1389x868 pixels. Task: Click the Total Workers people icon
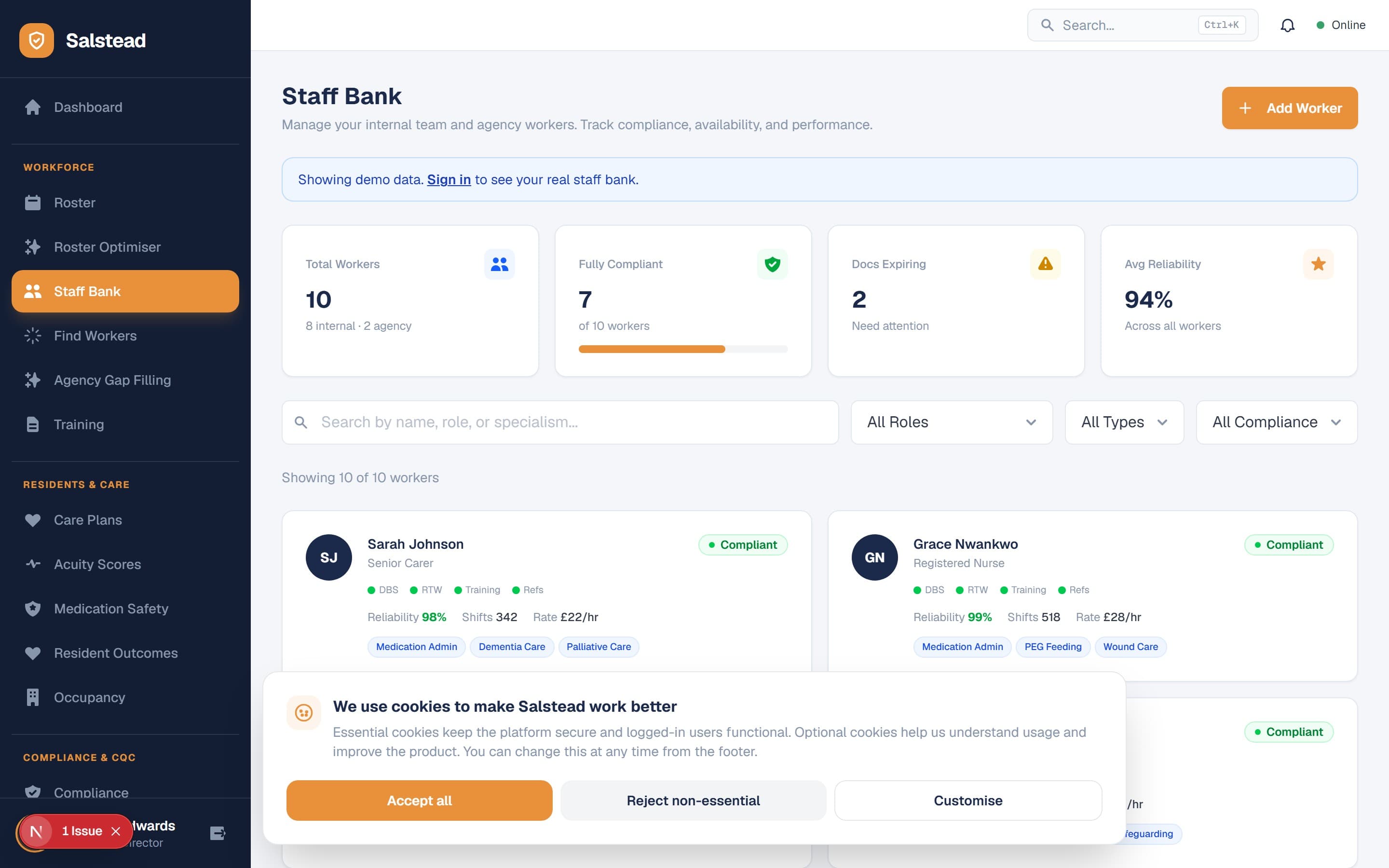click(499, 264)
